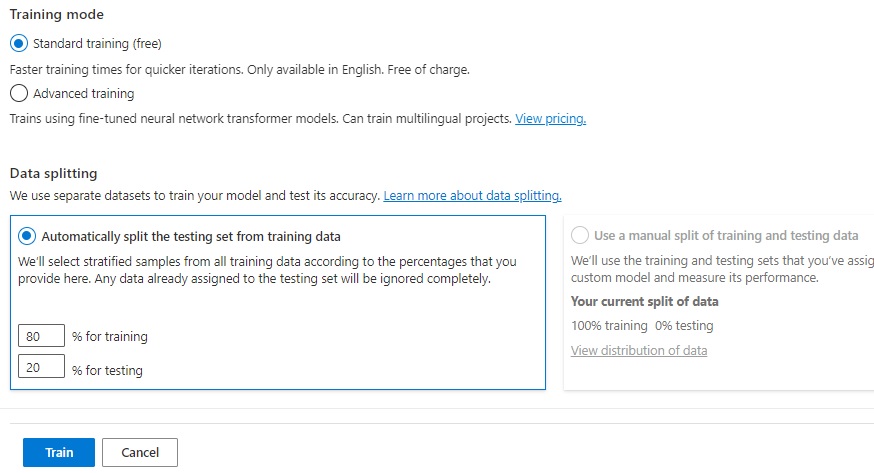Pick the manual split of training and testing radio
This screenshot has height=473, width=874.
(x=580, y=237)
